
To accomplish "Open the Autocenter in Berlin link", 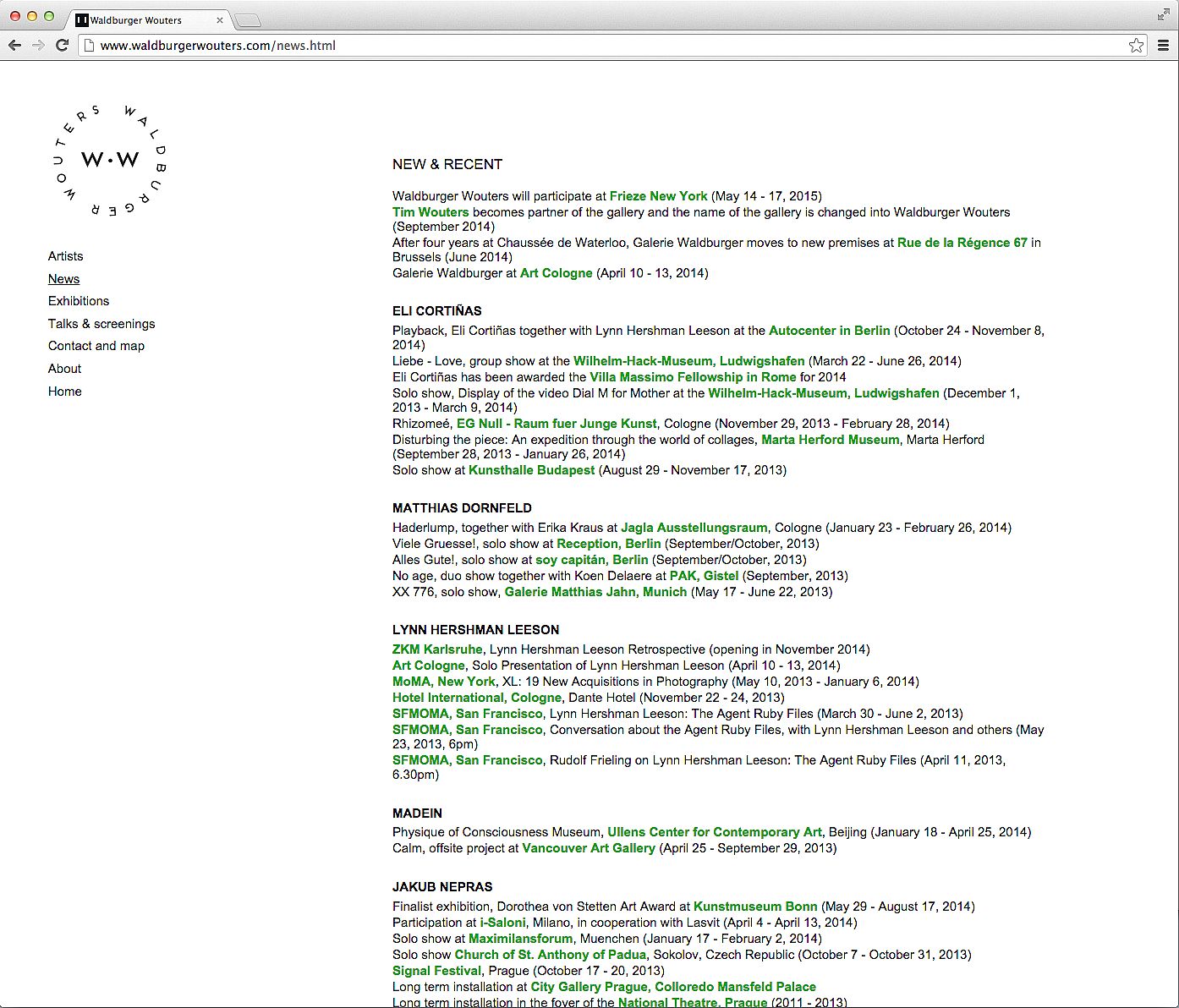I will (830, 331).
